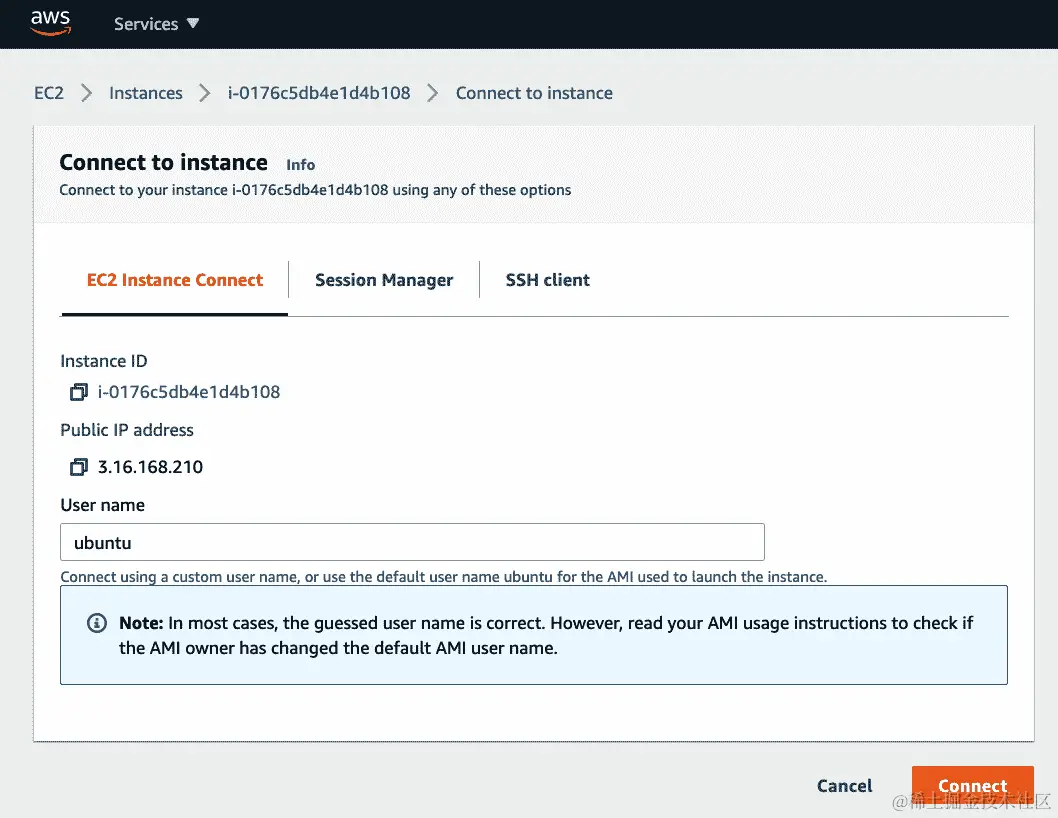The height and width of the screenshot is (818, 1058).
Task: Click the Connect to instance breadcrumb
Action: pyautogui.click(x=534, y=92)
